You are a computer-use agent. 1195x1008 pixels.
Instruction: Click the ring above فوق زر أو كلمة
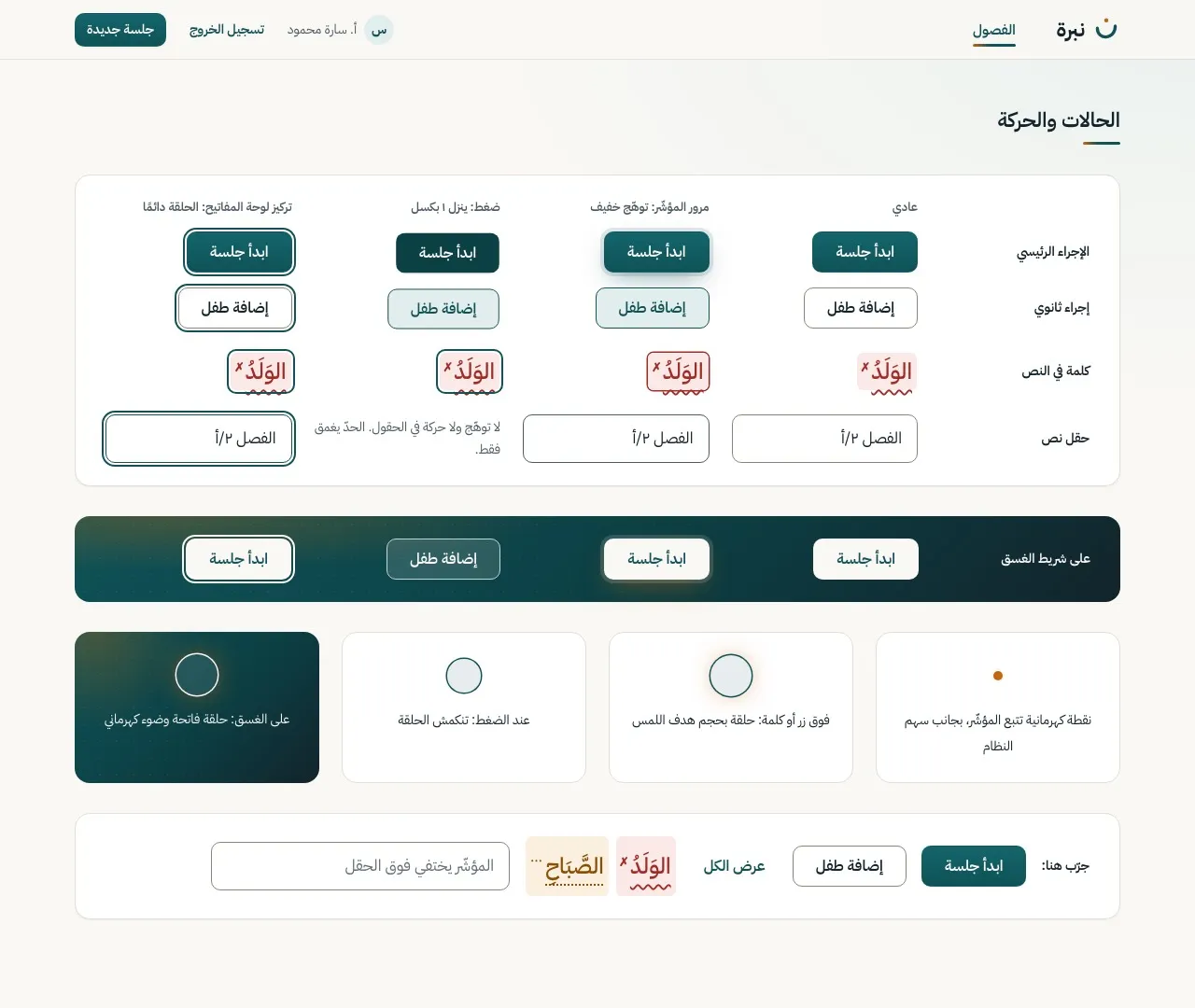pyautogui.click(x=731, y=676)
